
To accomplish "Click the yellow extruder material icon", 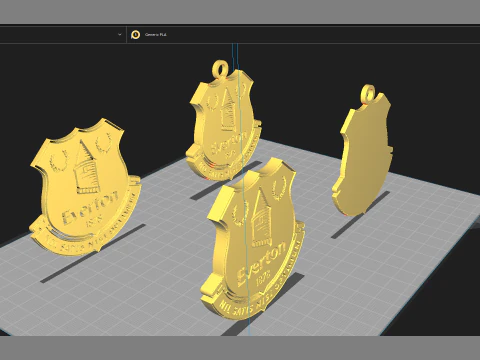I will (135, 35).
